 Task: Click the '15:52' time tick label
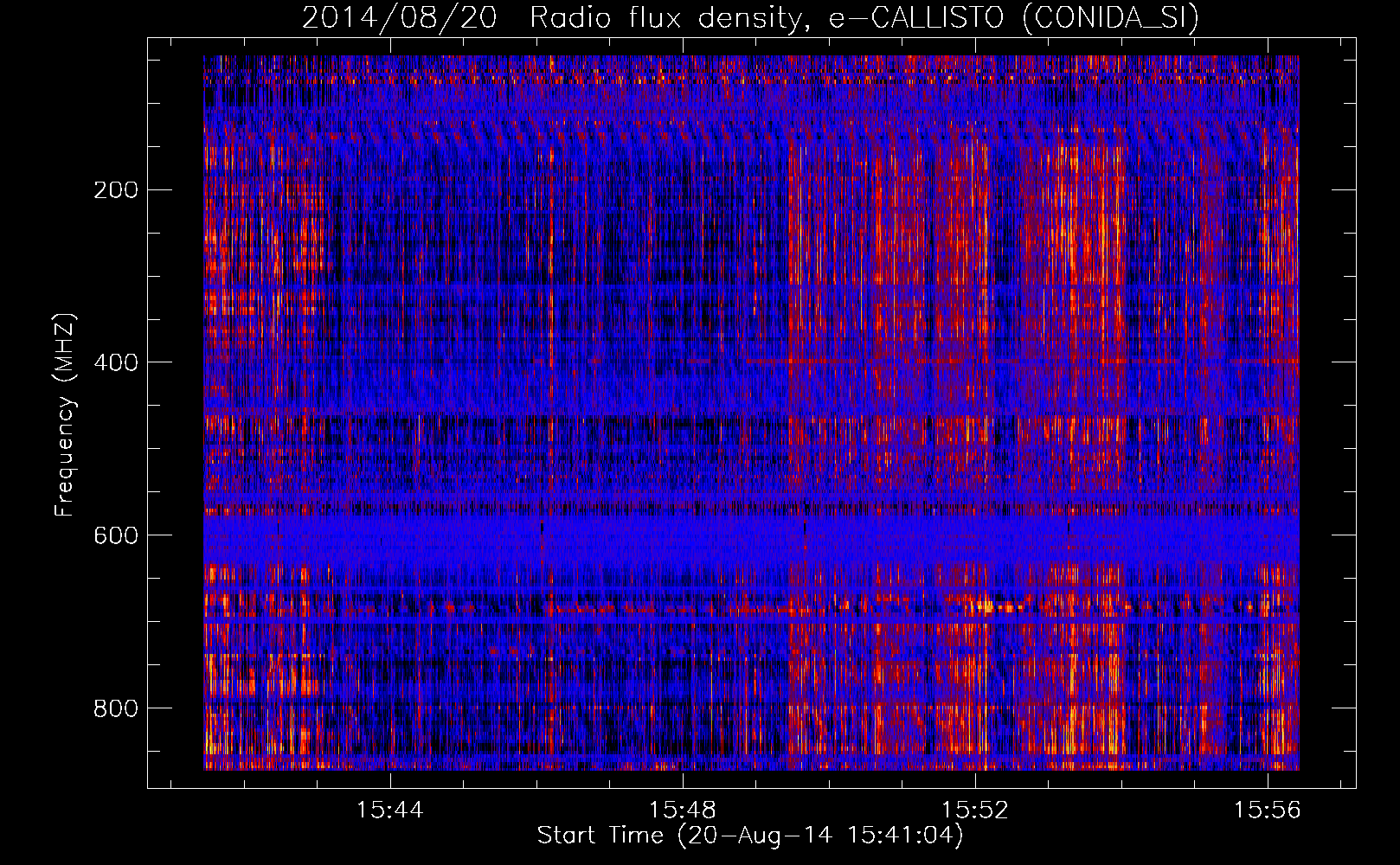[x=975, y=811]
